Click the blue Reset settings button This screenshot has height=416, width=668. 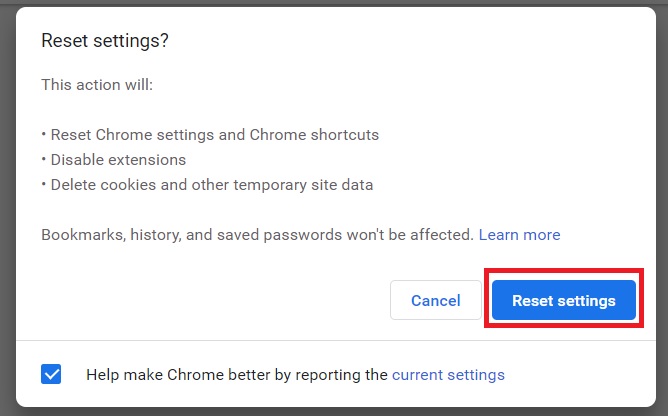click(563, 300)
